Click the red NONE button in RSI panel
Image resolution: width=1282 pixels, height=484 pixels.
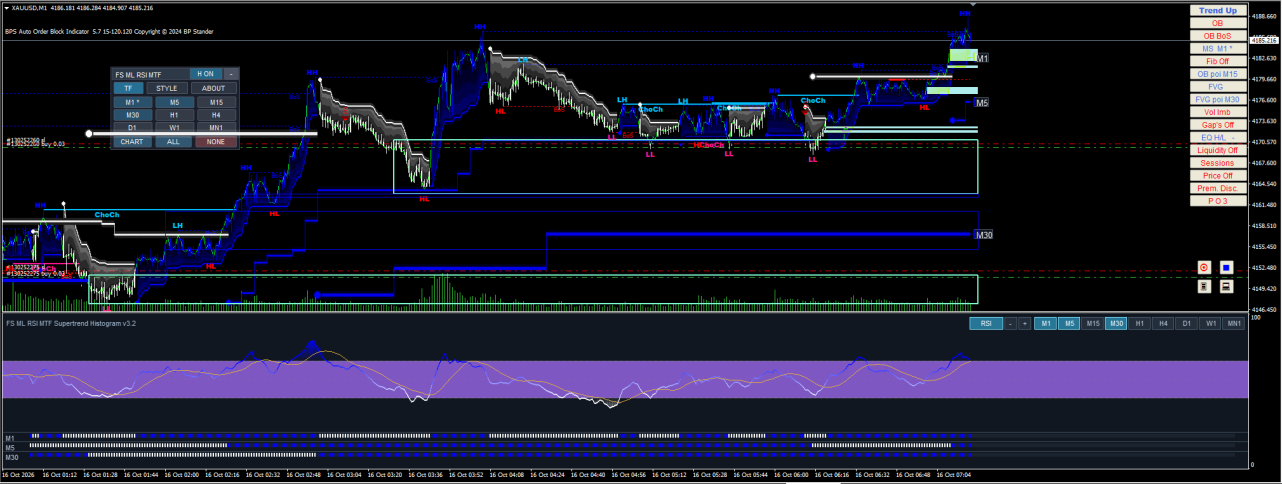(x=217, y=142)
